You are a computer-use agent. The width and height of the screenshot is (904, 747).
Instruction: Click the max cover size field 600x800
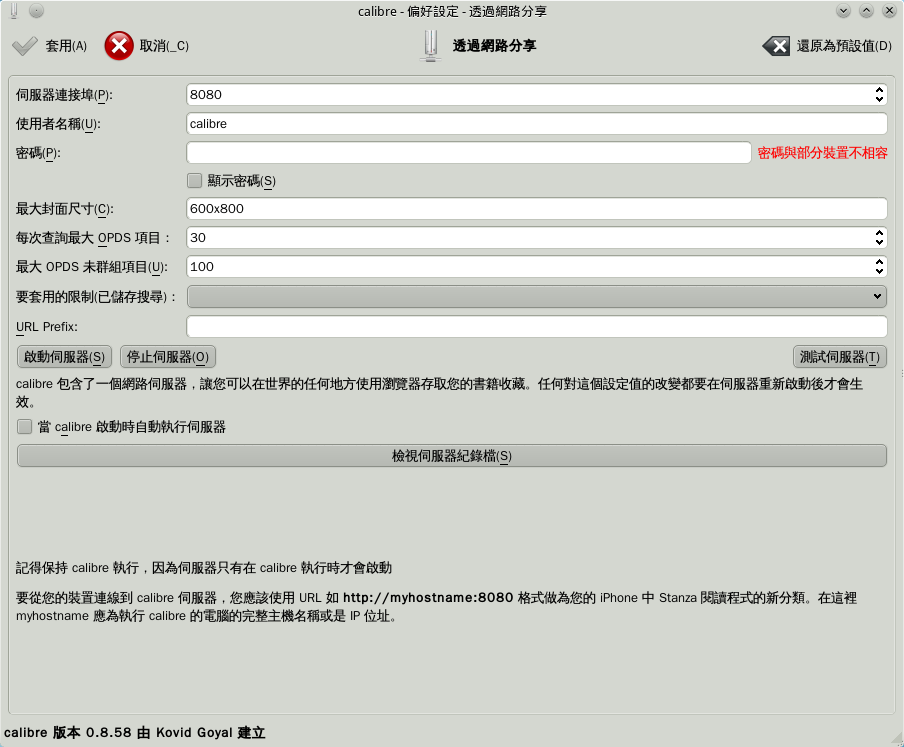[537, 209]
